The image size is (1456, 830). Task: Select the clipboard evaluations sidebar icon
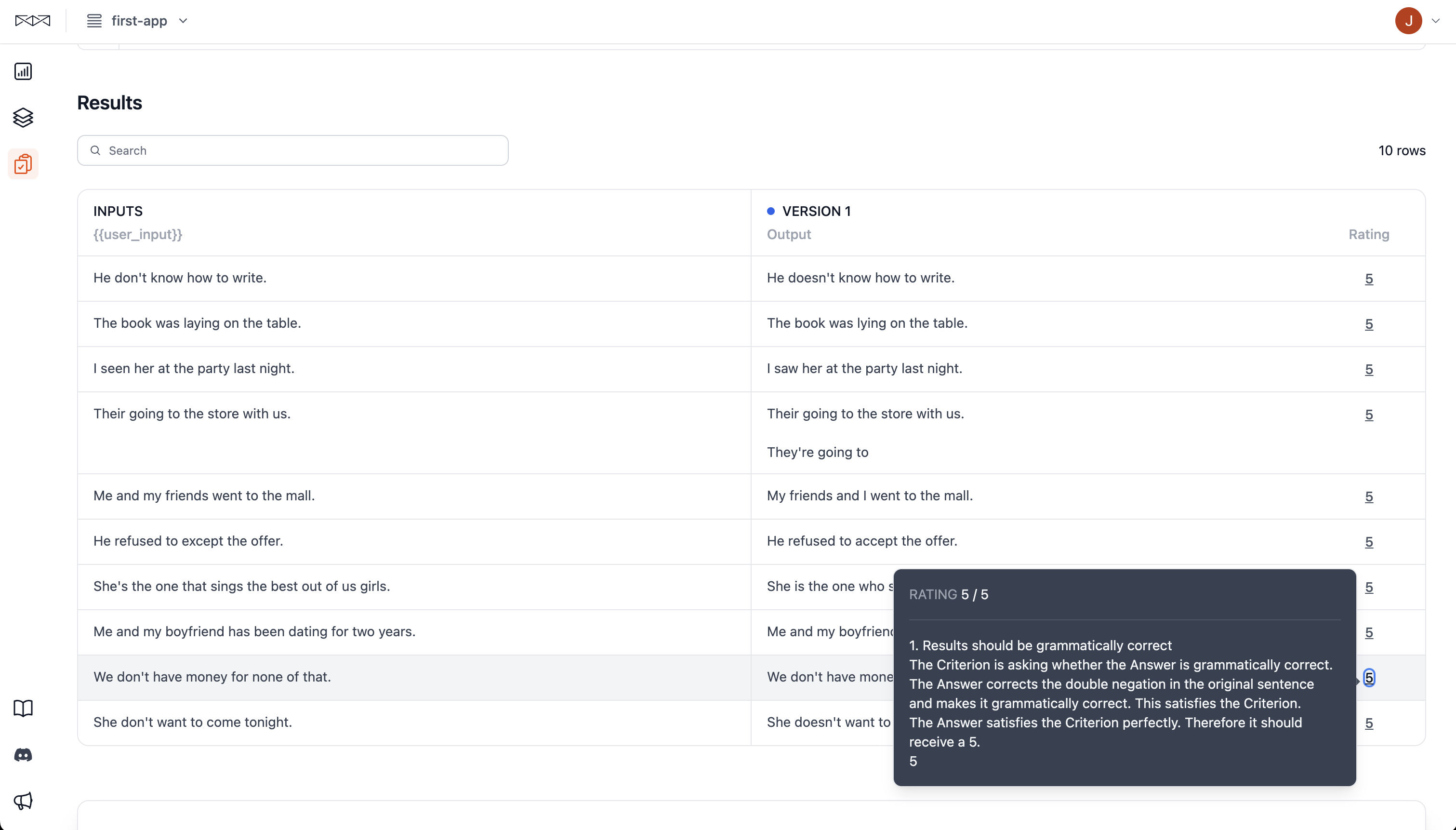click(23, 164)
